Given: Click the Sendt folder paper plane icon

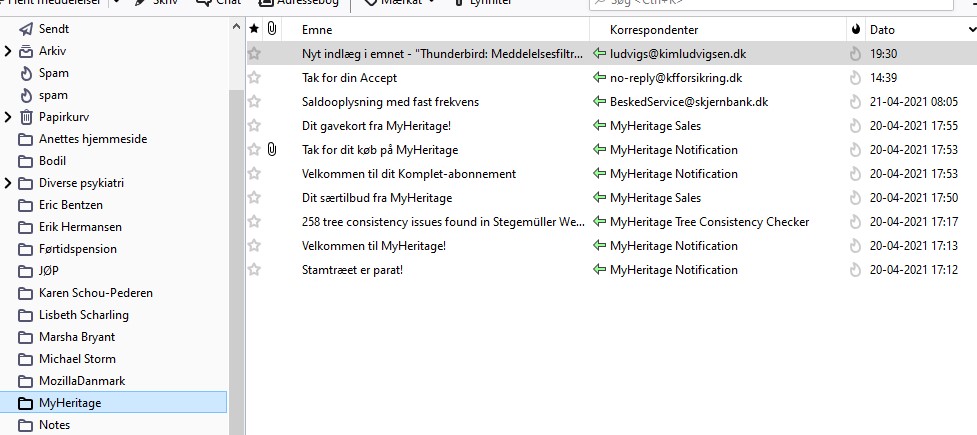Looking at the screenshot, I should coord(26,29).
